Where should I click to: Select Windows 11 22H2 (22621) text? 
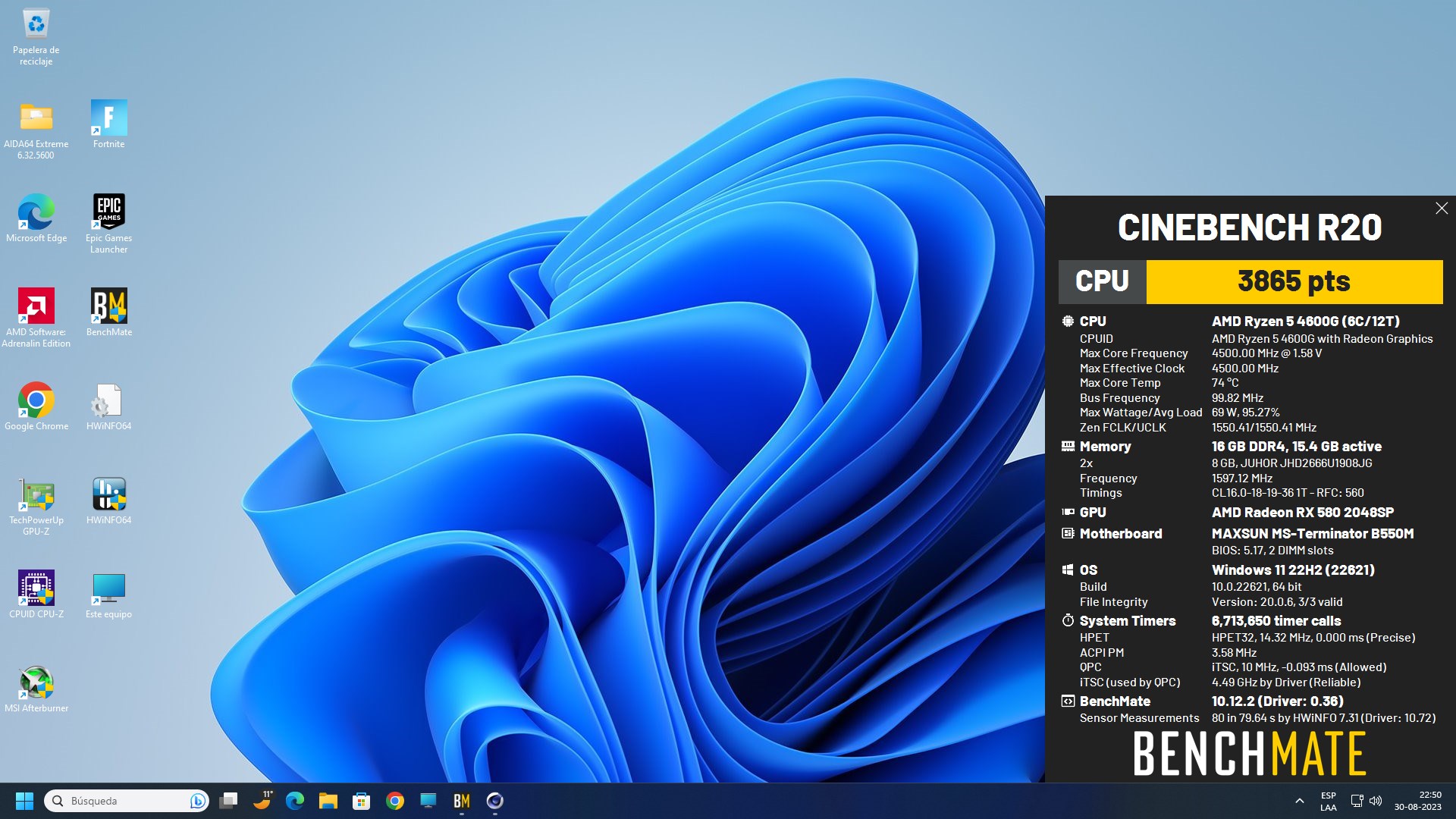(x=1293, y=570)
